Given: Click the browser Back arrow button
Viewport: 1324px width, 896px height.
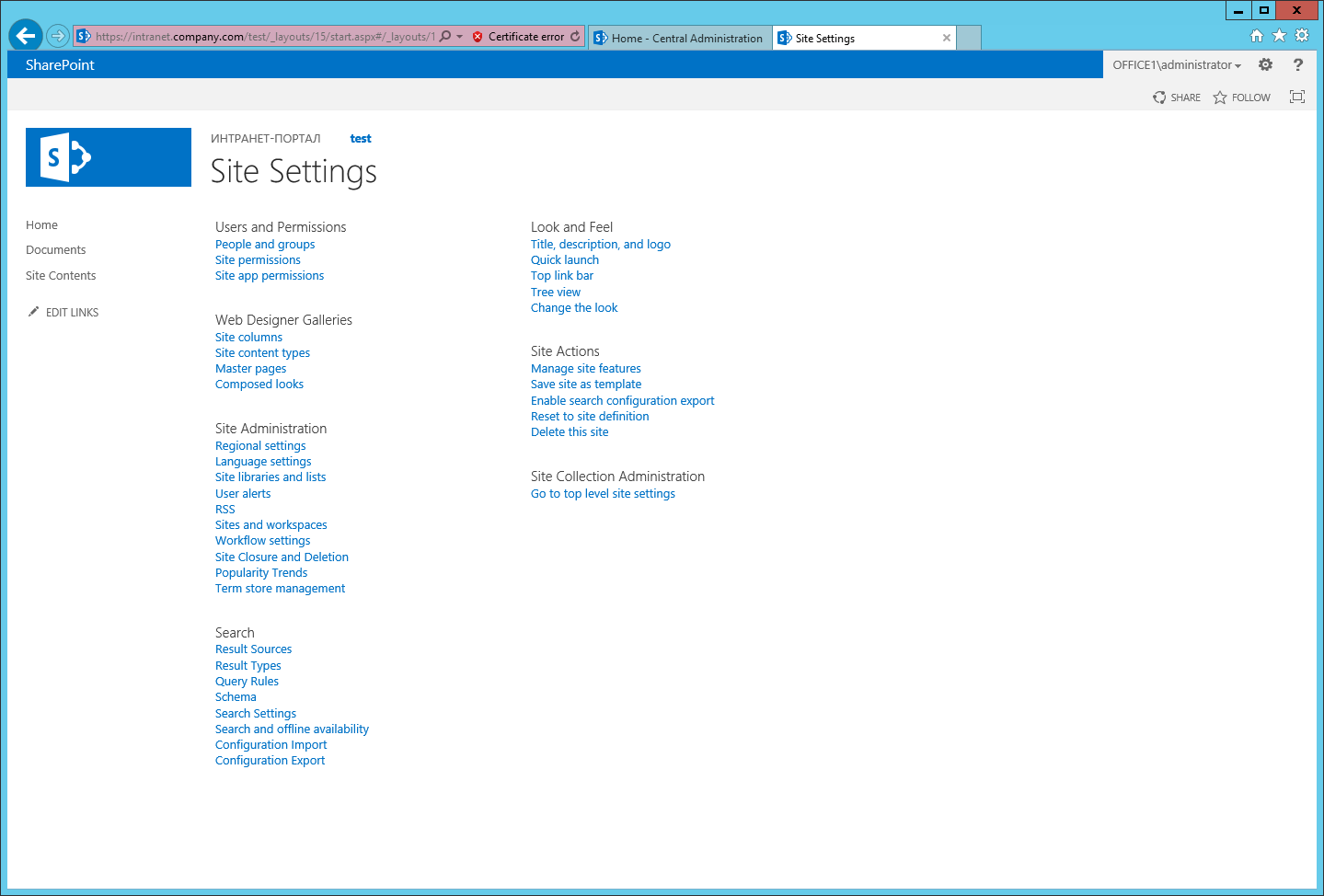Looking at the screenshot, I should (26, 36).
